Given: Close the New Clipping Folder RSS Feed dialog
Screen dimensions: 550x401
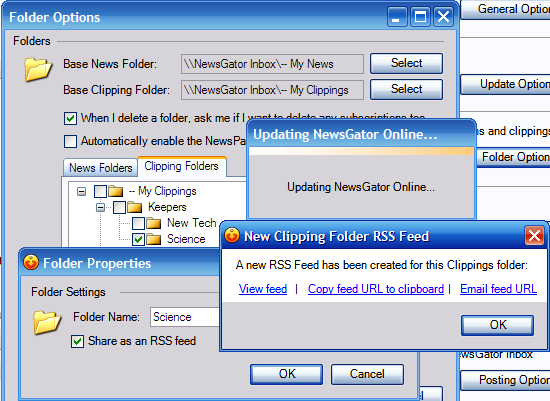Looking at the screenshot, I should 534,235.
